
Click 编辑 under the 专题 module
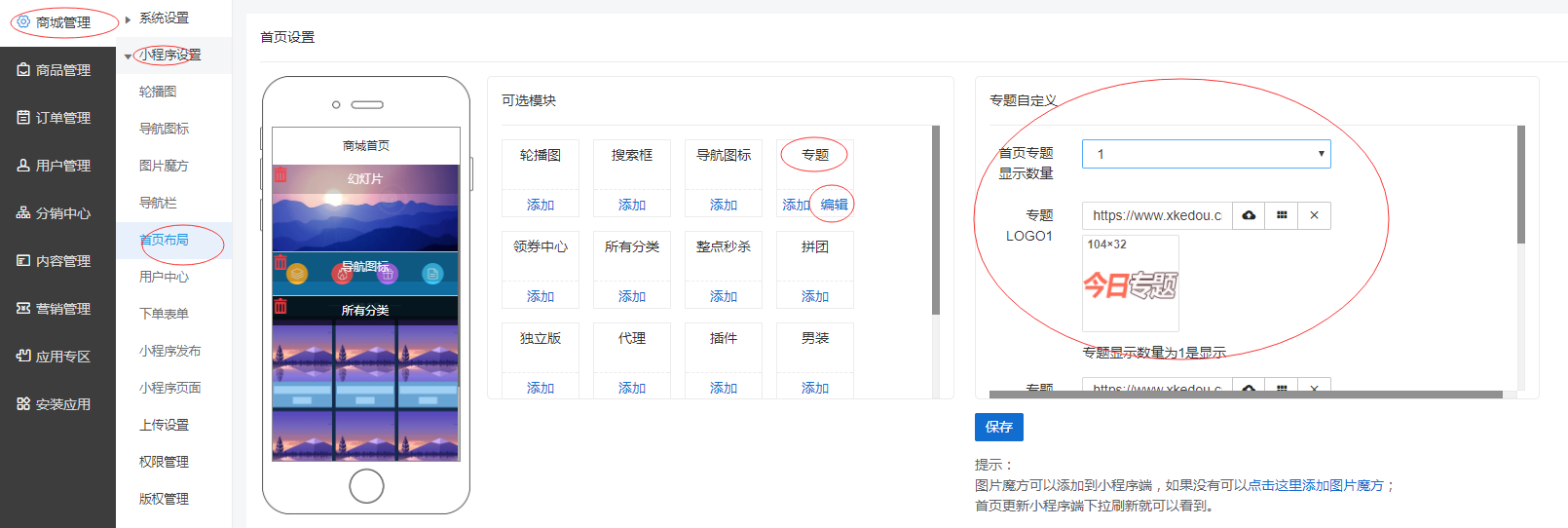click(x=834, y=205)
